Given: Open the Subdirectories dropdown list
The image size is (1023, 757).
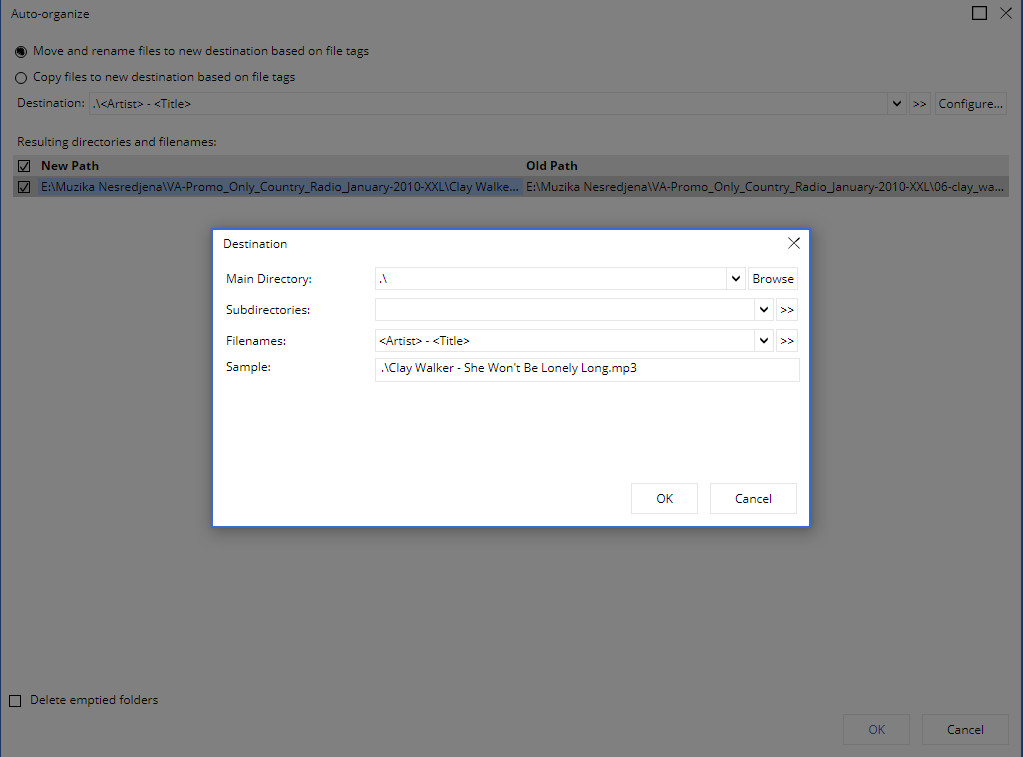Looking at the screenshot, I should (x=764, y=310).
